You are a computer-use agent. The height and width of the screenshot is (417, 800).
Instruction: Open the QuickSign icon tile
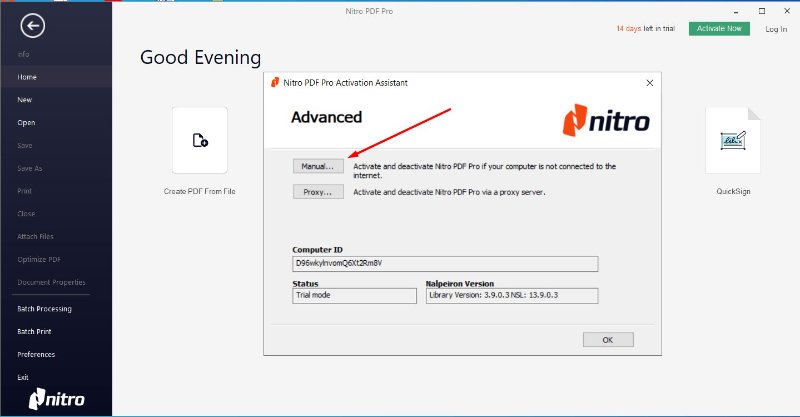point(733,141)
